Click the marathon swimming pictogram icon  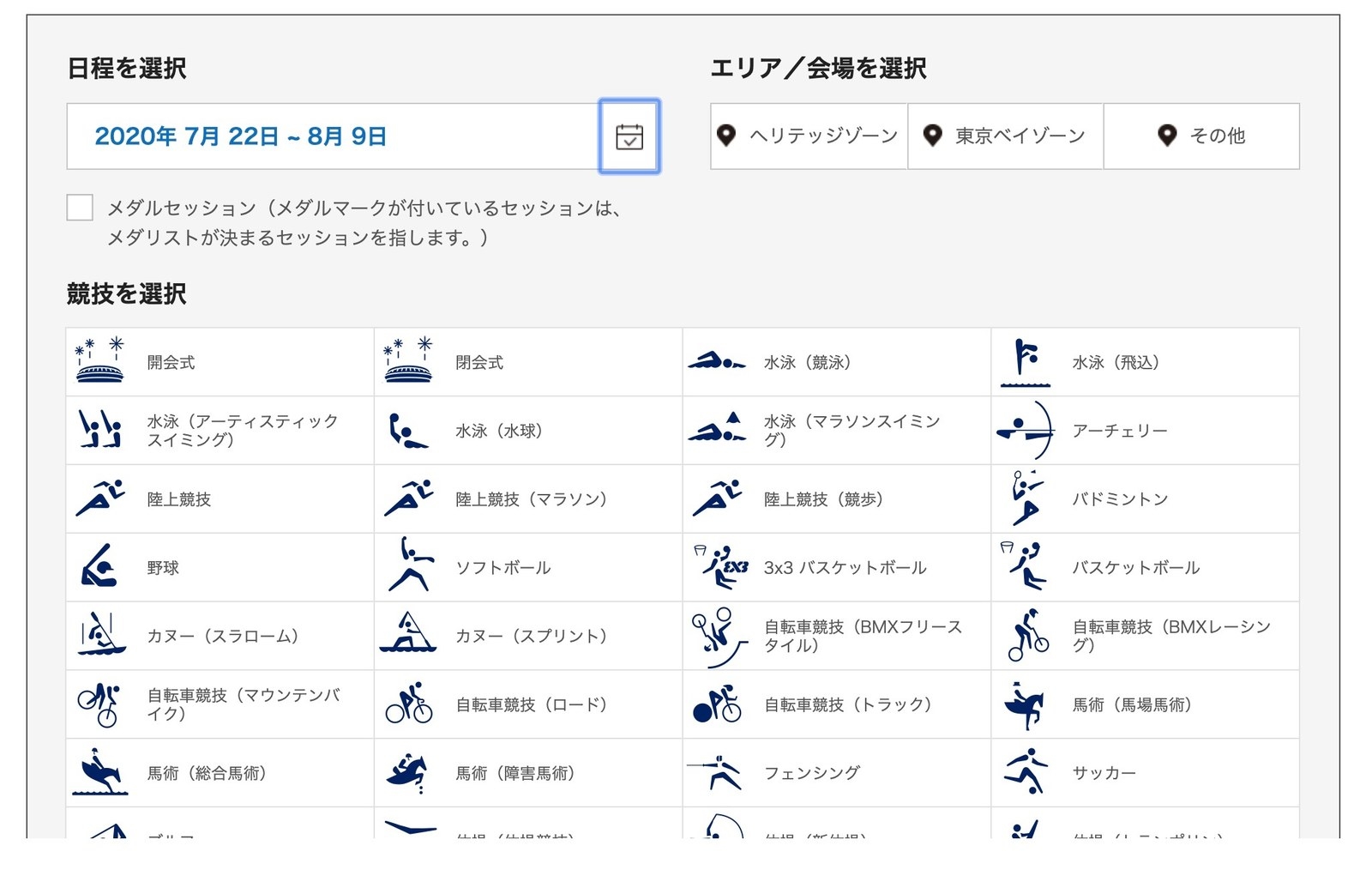tap(716, 427)
